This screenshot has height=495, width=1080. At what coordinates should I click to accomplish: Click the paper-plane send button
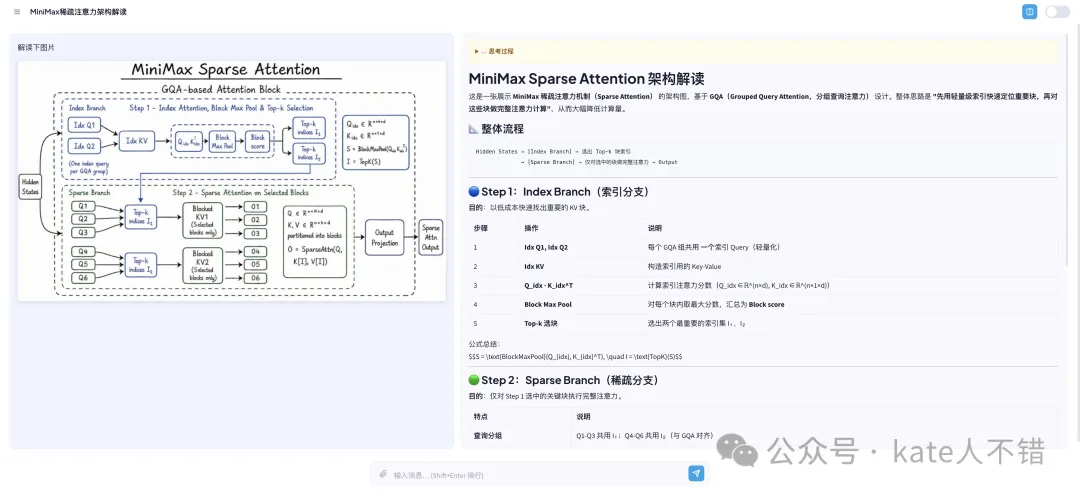point(696,474)
